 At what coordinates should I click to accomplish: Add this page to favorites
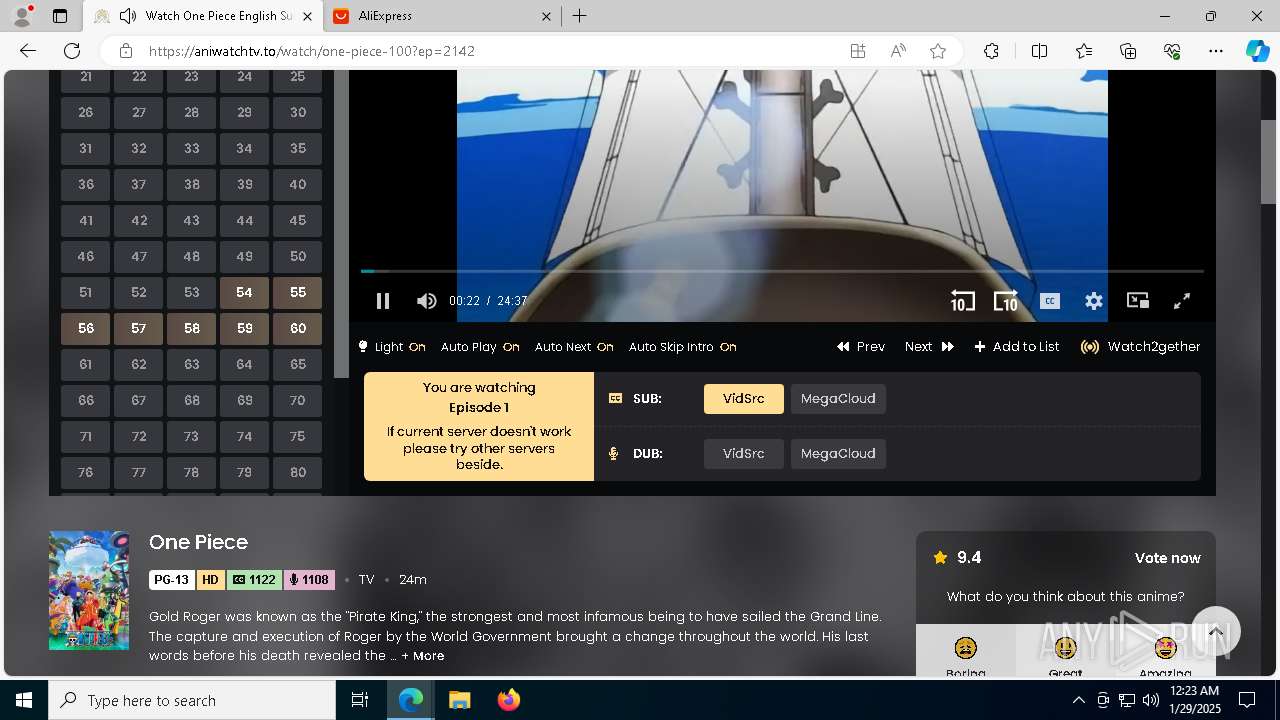[938, 51]
